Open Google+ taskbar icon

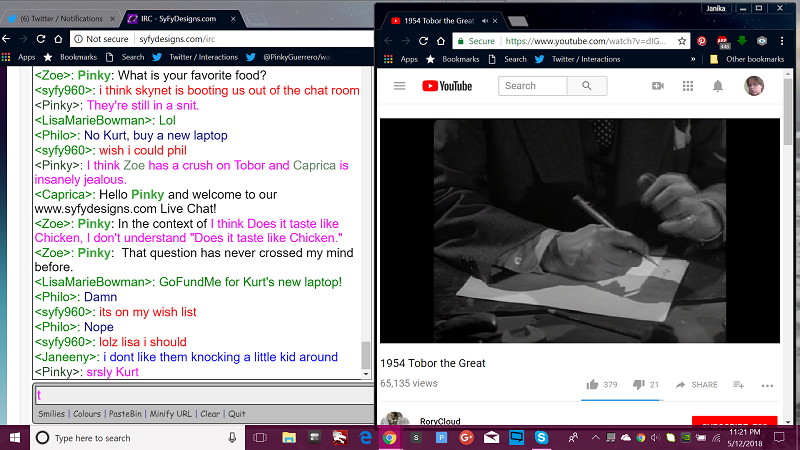(x=466, y=438)
